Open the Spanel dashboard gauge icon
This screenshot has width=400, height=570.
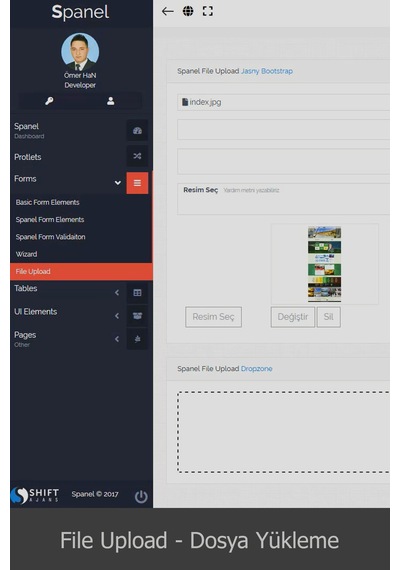coord(137,131)
